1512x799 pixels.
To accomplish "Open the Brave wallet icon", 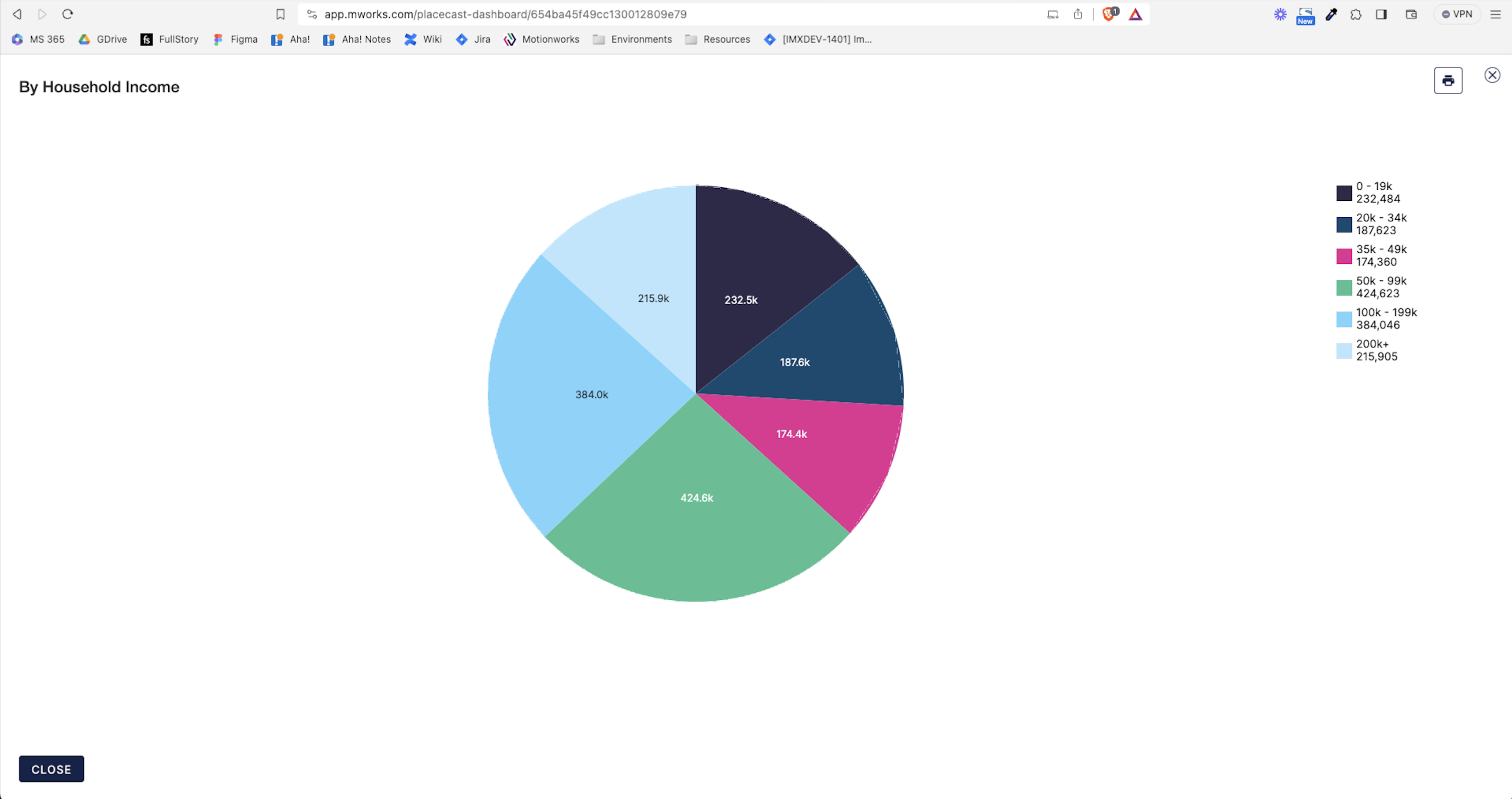I will (x=1411, y=14).
